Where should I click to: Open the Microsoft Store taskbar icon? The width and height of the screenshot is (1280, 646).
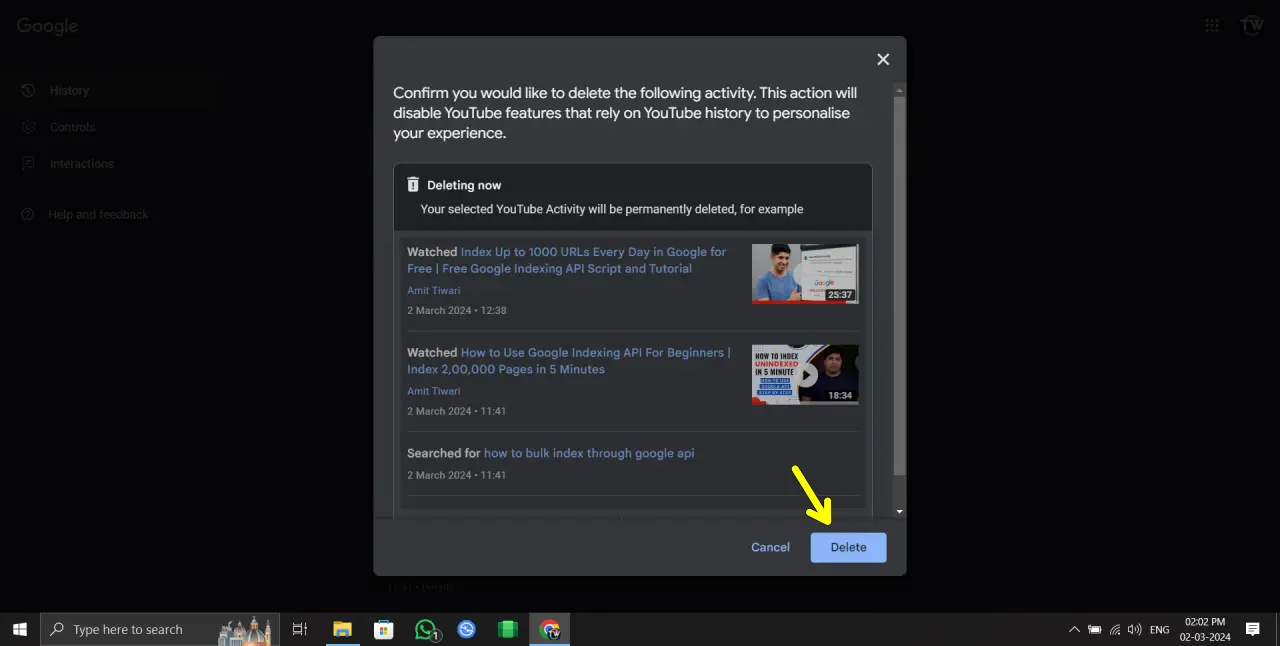pos(383,629)
